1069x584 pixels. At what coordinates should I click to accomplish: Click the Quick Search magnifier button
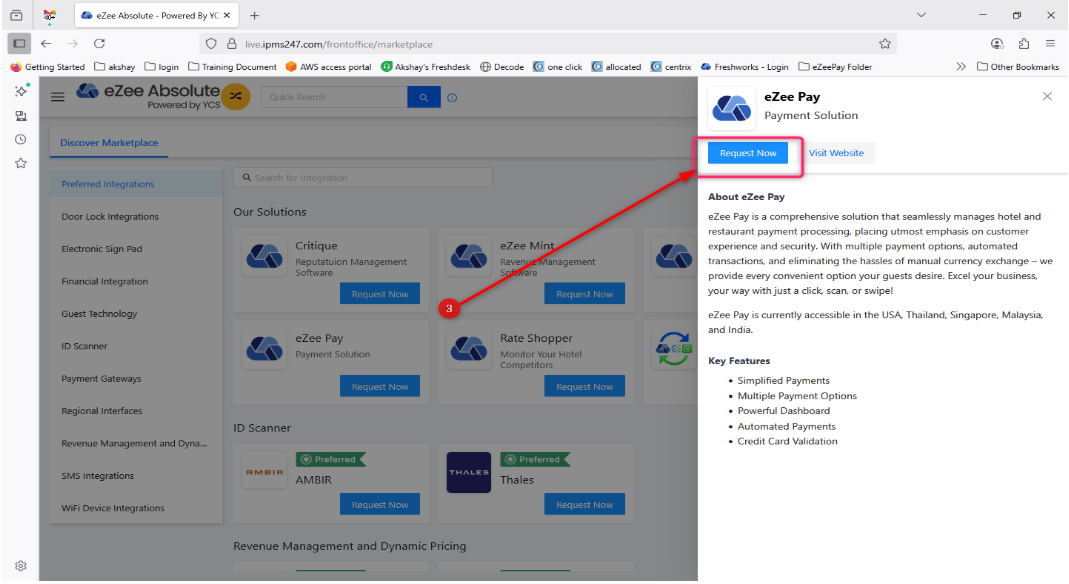[x=423, y=97]
